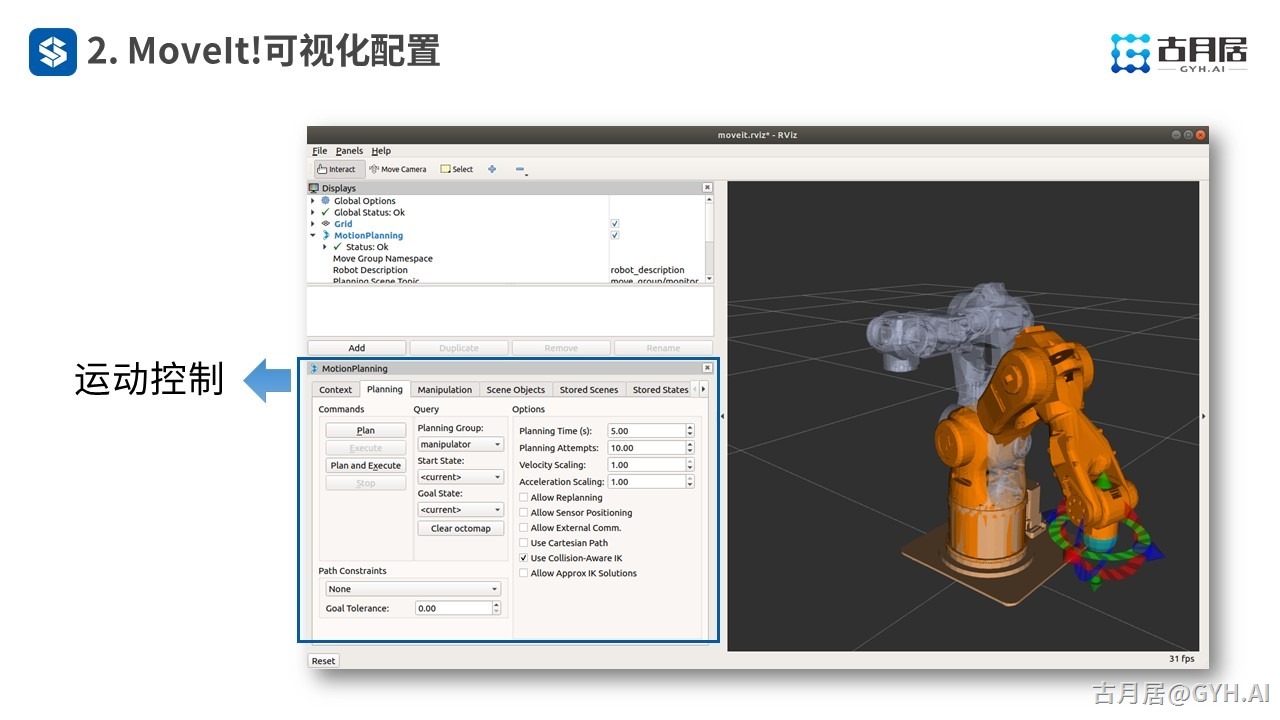The height and width of the screenshot is (720, 1280).
Task: Click the blue plus add-tool icon
Action: coord(492,169)
